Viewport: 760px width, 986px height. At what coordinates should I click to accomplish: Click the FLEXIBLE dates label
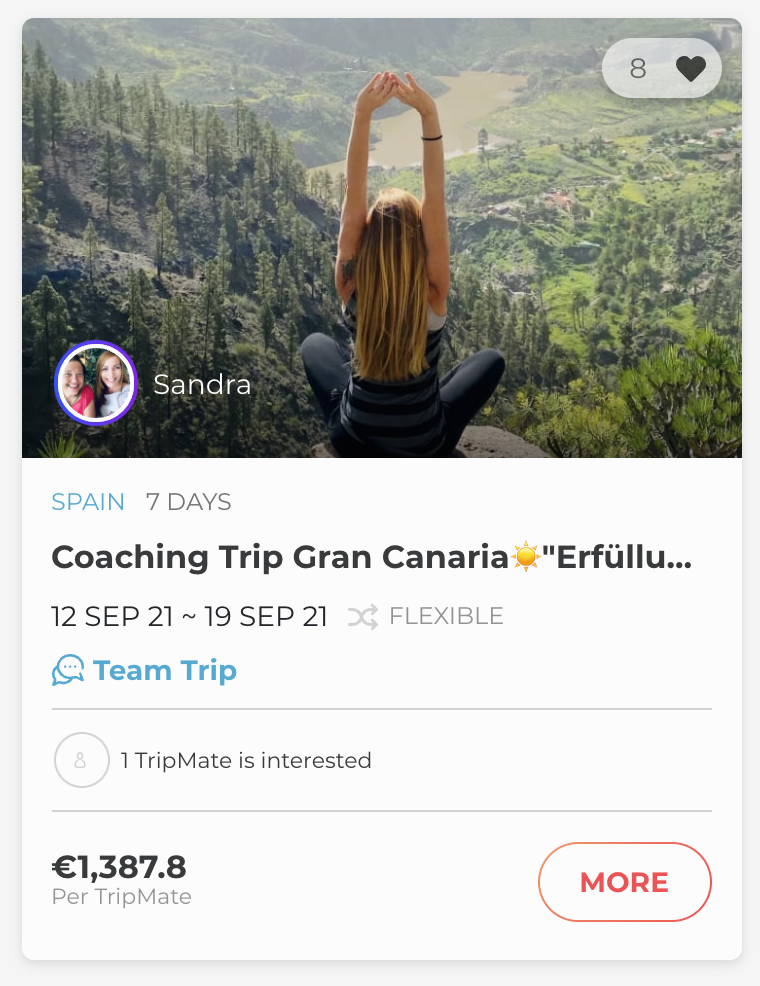[446, 617]
